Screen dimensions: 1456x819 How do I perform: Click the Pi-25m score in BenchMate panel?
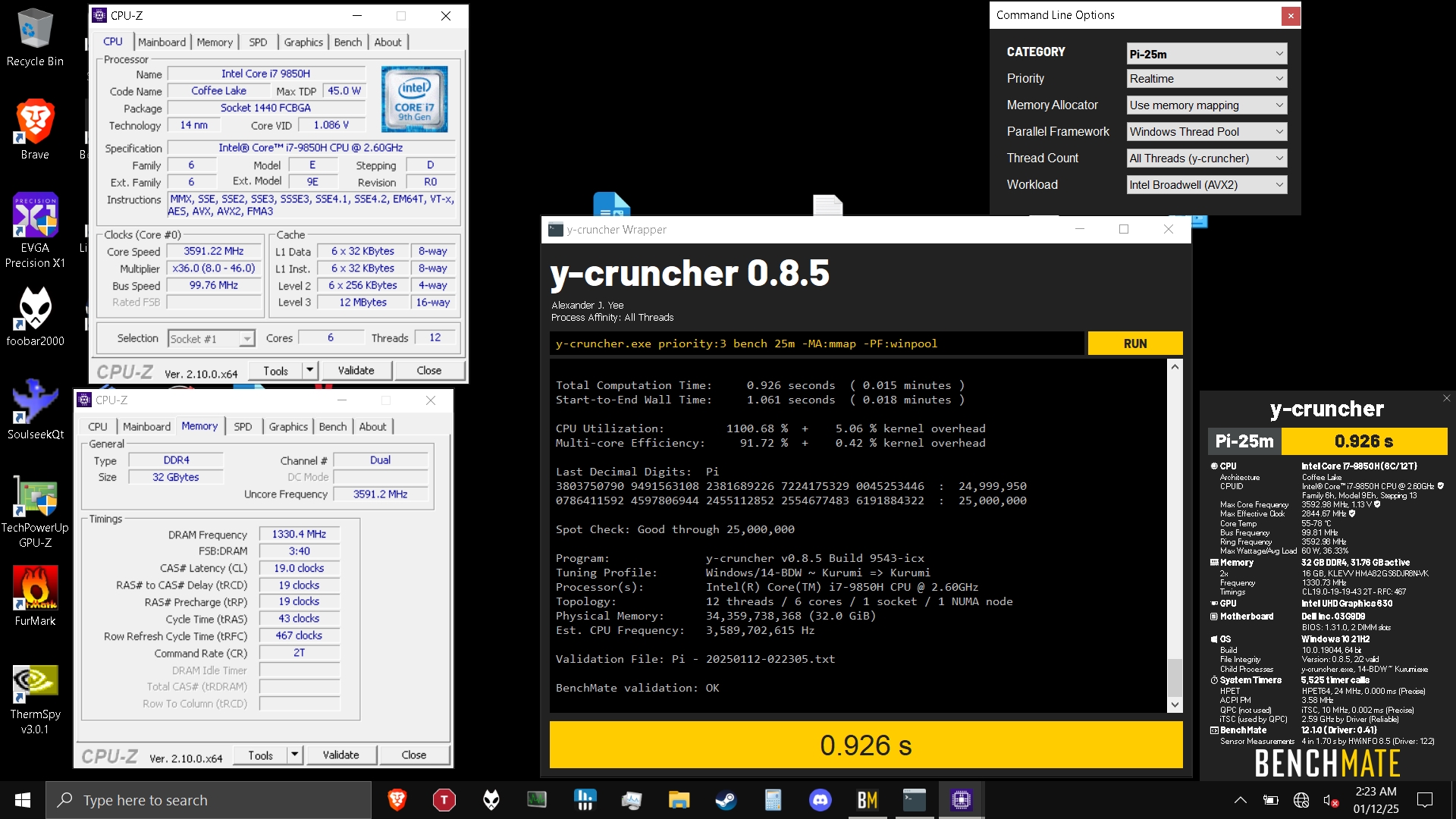[1363, 441]
